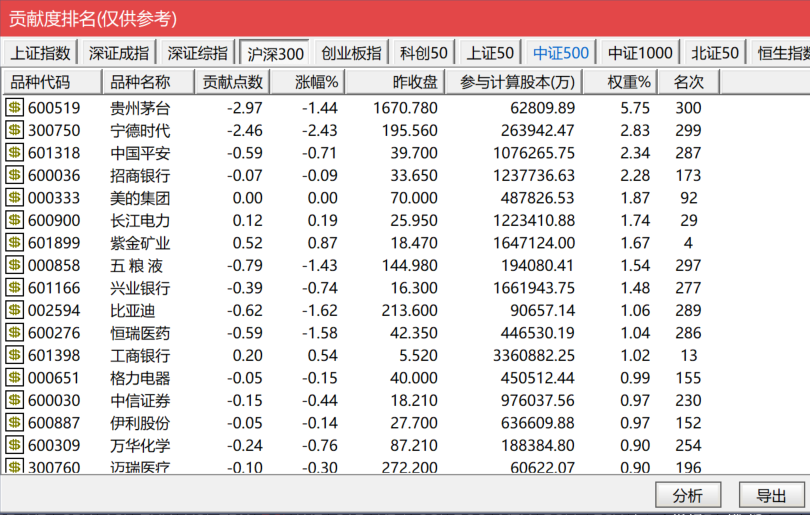Click the $ icon beside 600309

(x=14, y=445)
